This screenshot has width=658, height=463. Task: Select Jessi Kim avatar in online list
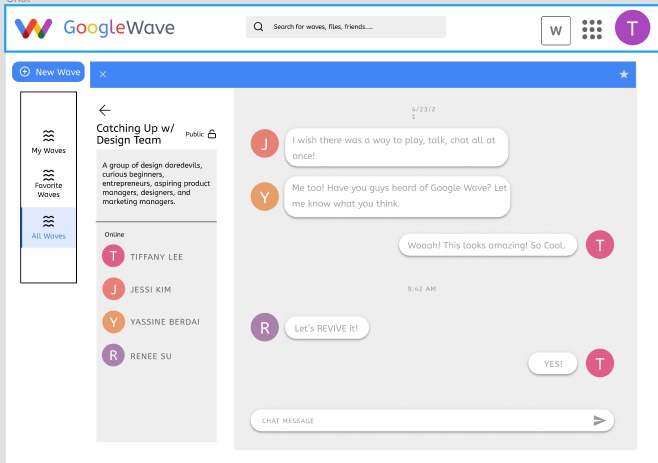(x=113, y=289)
